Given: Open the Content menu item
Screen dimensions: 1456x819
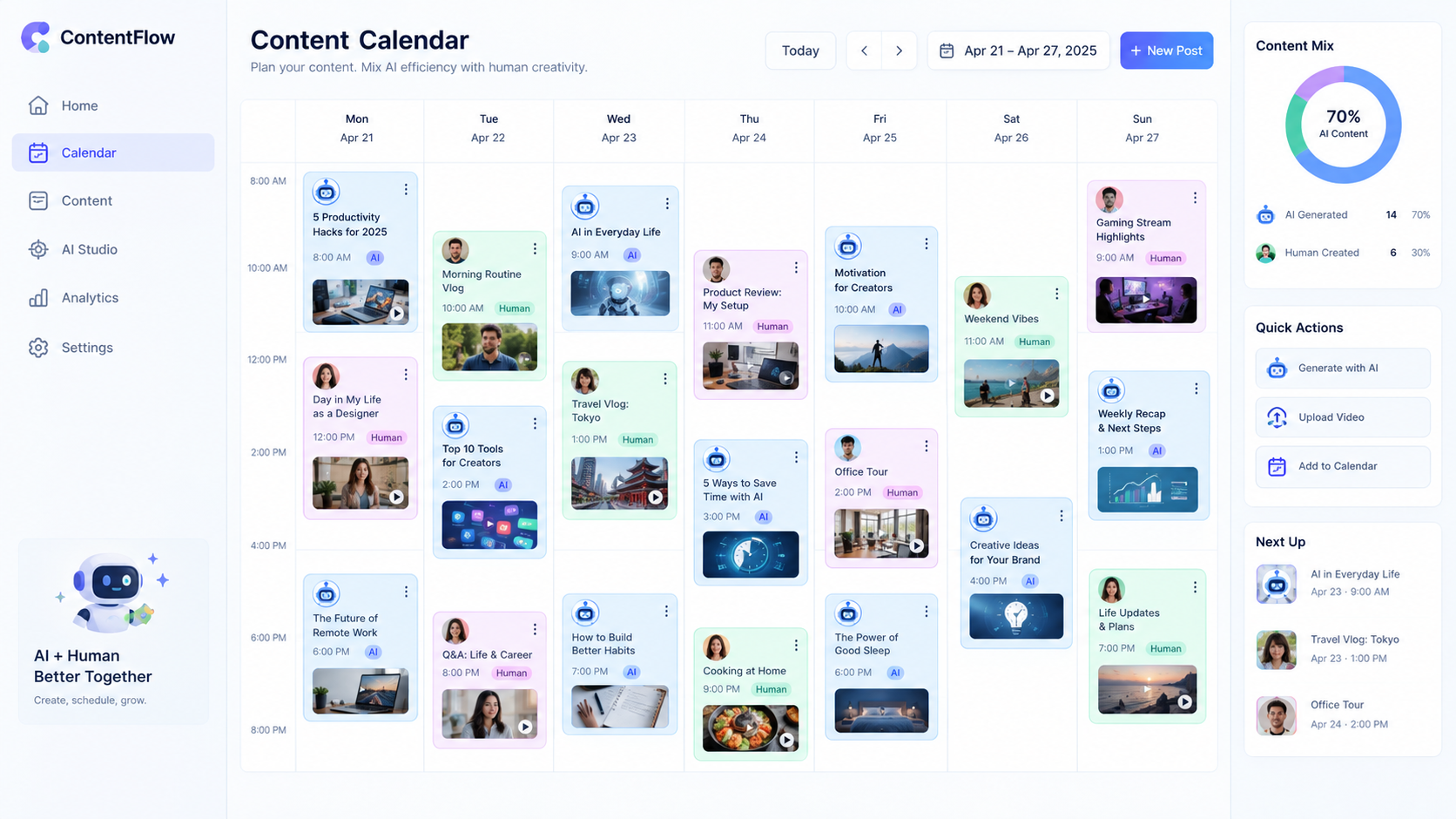Looking at the screenshot, I should [113, 200].
